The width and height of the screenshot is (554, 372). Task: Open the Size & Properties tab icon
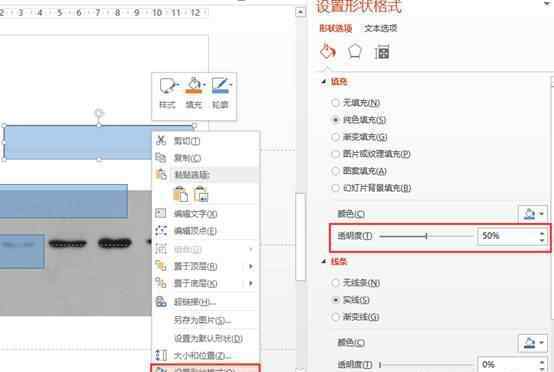382,52
